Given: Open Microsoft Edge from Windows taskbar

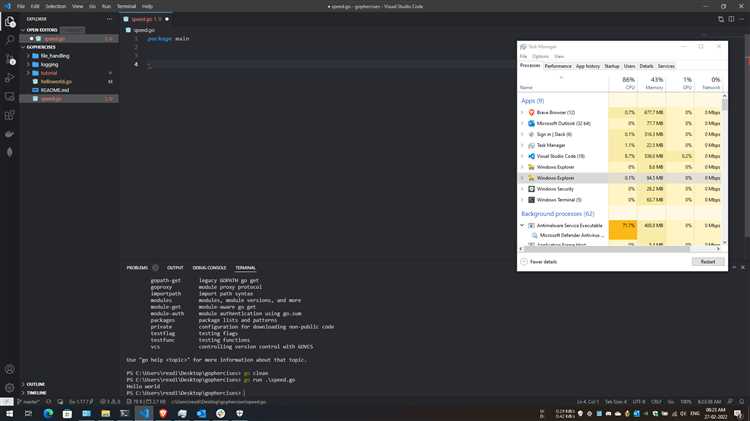Looking at the screenshot, I should click(x=48, y=413).
